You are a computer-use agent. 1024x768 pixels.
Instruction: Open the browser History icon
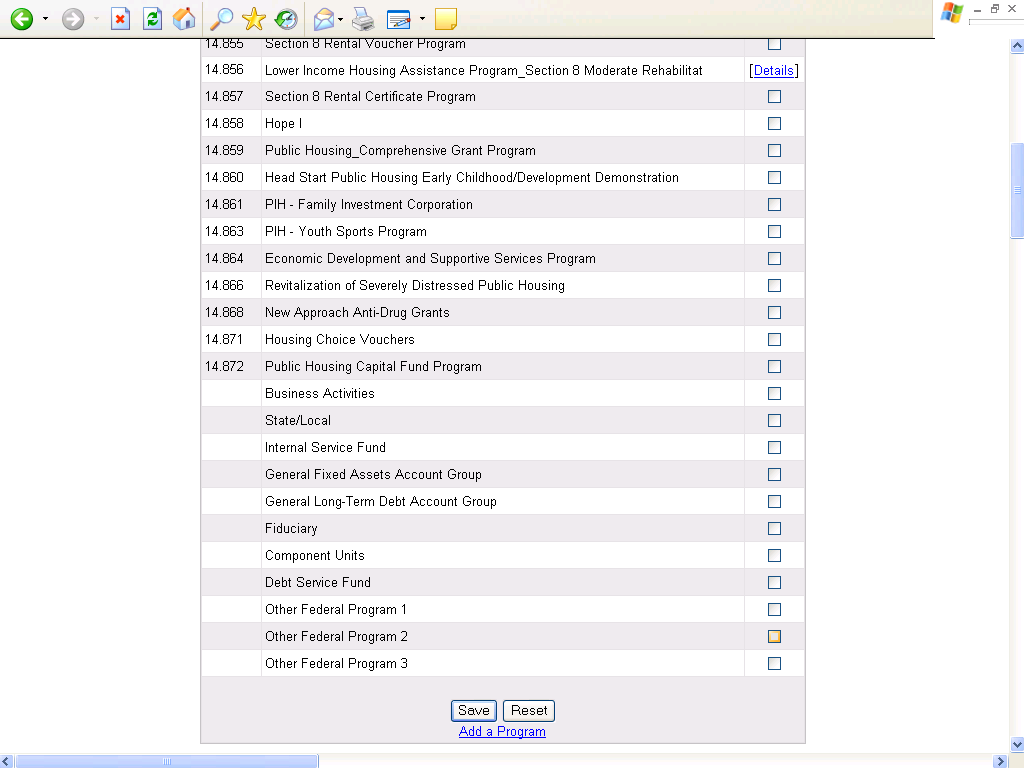[286, 18]
